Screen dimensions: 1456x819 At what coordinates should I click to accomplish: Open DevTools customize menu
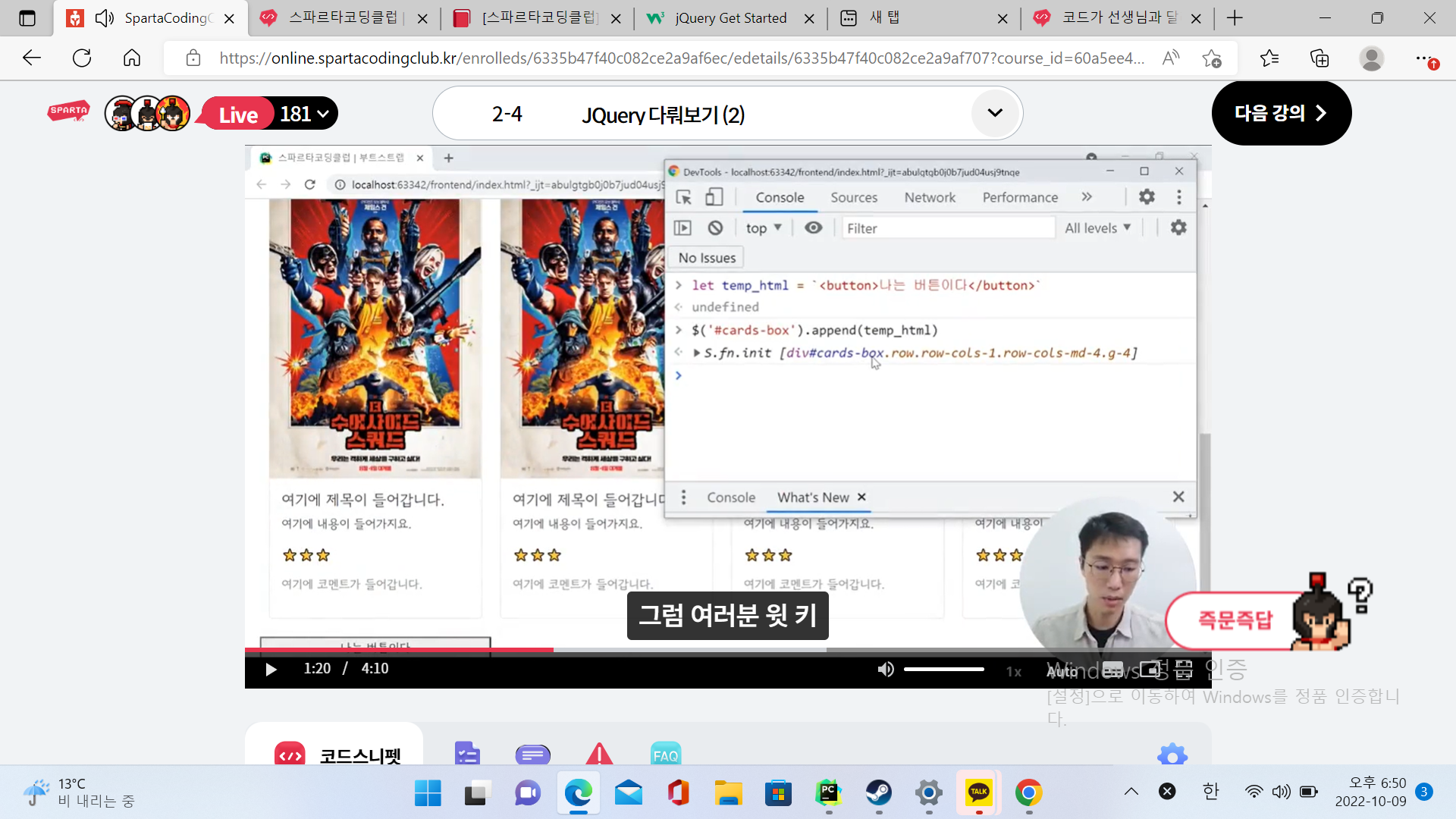(1178, 197)
